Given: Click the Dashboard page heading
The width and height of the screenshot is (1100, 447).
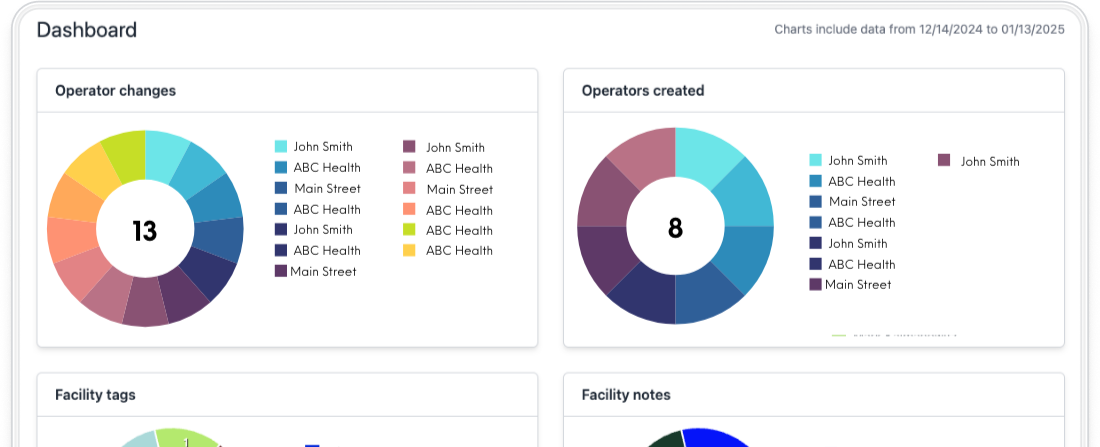Looking at the screenshot, I should (x=87, y=30).
